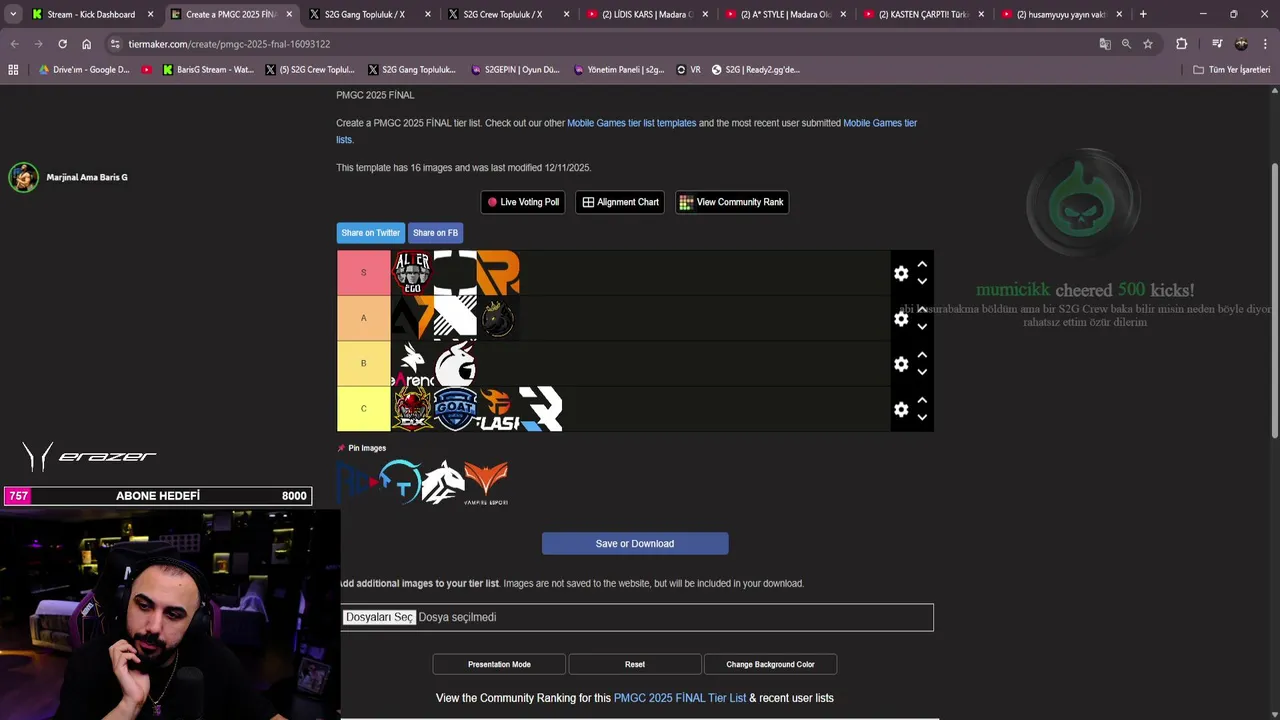The height and width of the screenshot is (720, 1280).
Task: Click the pink S tier label
Action: click(x=363, y=272)
